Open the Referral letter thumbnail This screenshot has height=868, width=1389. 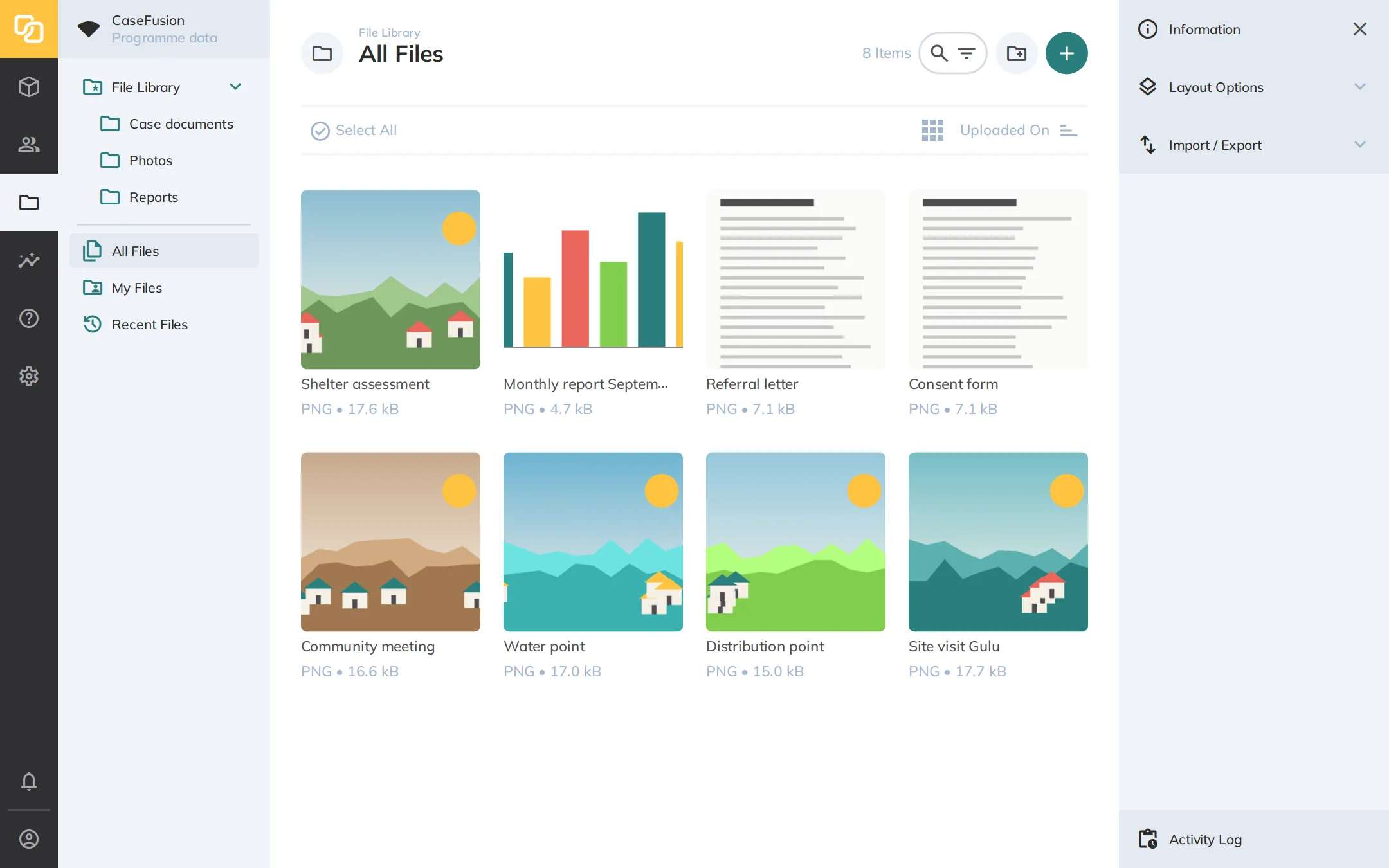(x=795, y=279)
